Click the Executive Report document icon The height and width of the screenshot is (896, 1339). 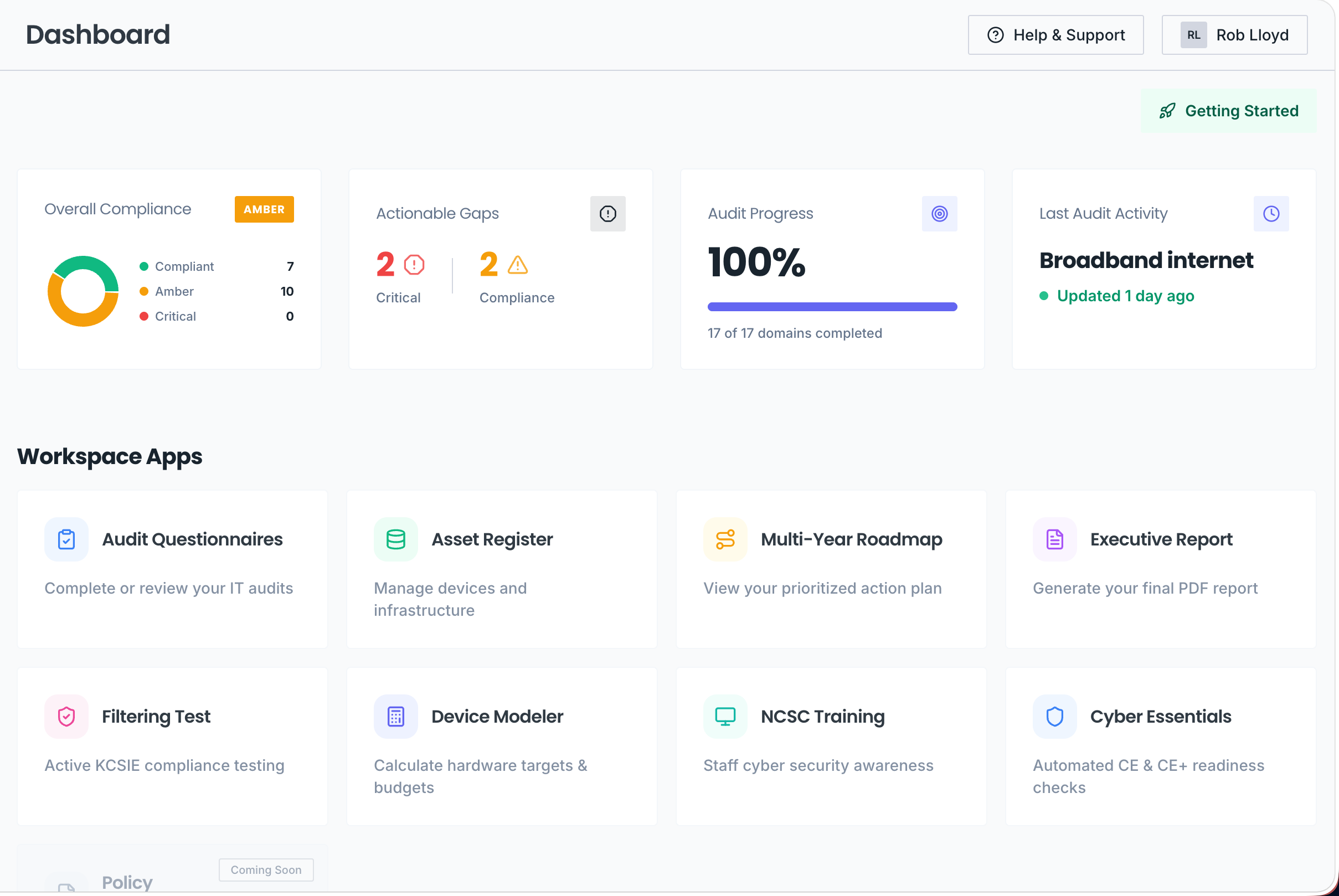(1054, 539)
